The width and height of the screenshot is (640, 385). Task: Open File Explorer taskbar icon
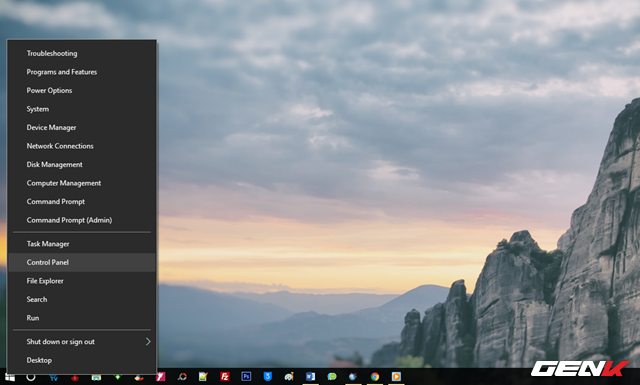tap(96, 378)
